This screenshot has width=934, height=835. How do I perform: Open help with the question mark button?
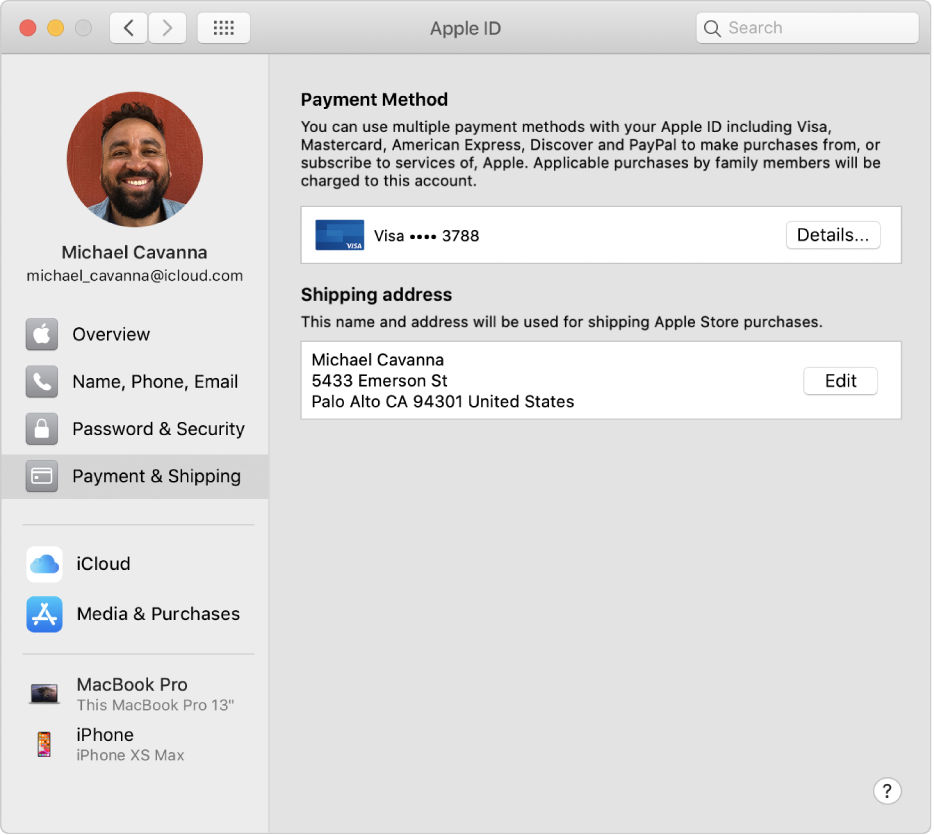886,791
